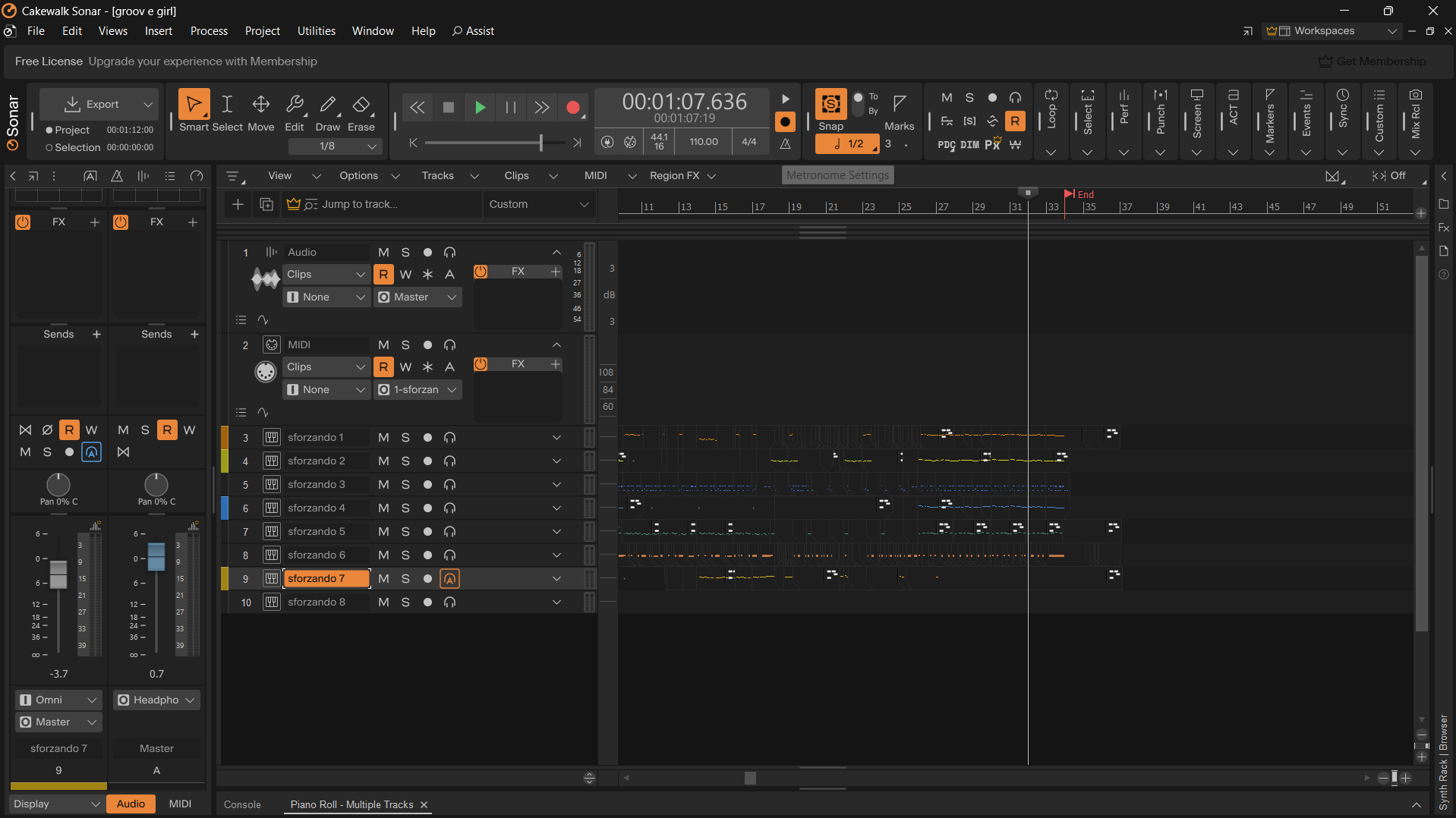Add a new track with the plus icon
1456x818 pixels.
(238, 204)
